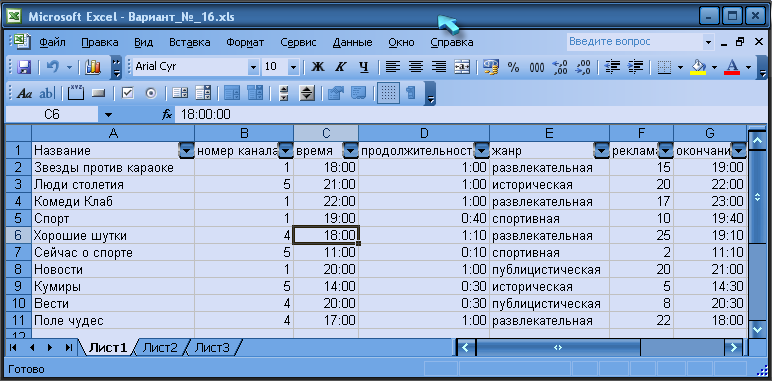The width and height of the screenshot is (772, 381).
Task: Click the Merge and Center icon
Action: pyautogui.click(x=462, y=67)
